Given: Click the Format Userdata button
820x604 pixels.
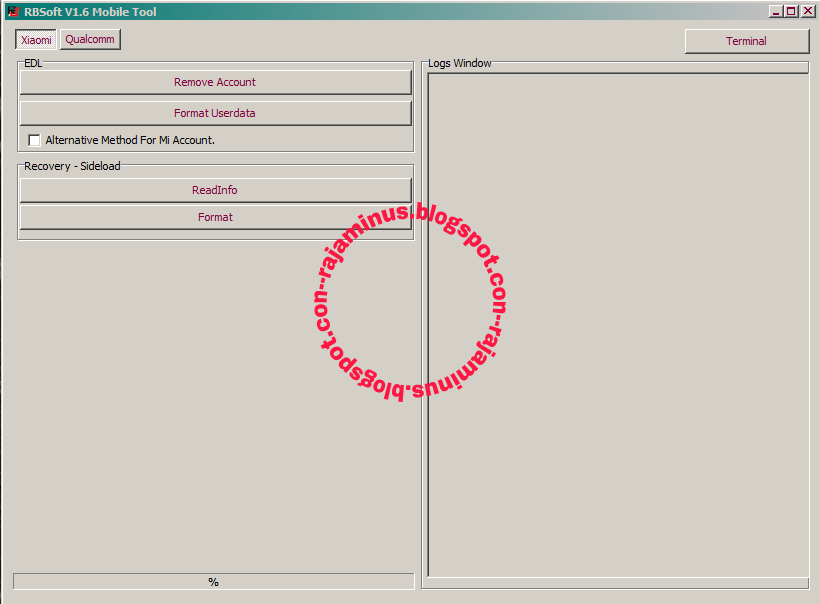Looking at the screenshot, I should tap(215, 113).
